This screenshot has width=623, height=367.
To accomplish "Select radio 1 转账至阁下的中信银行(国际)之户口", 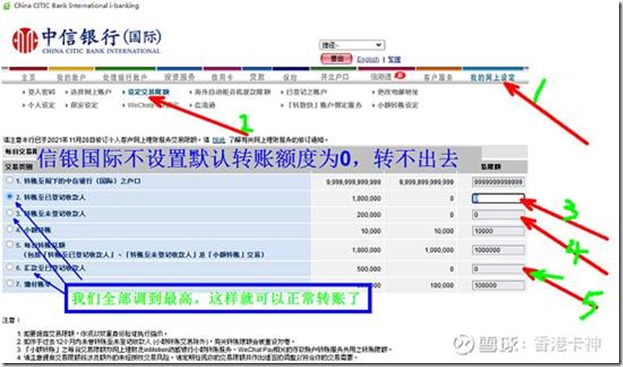I will click(9, 180).
